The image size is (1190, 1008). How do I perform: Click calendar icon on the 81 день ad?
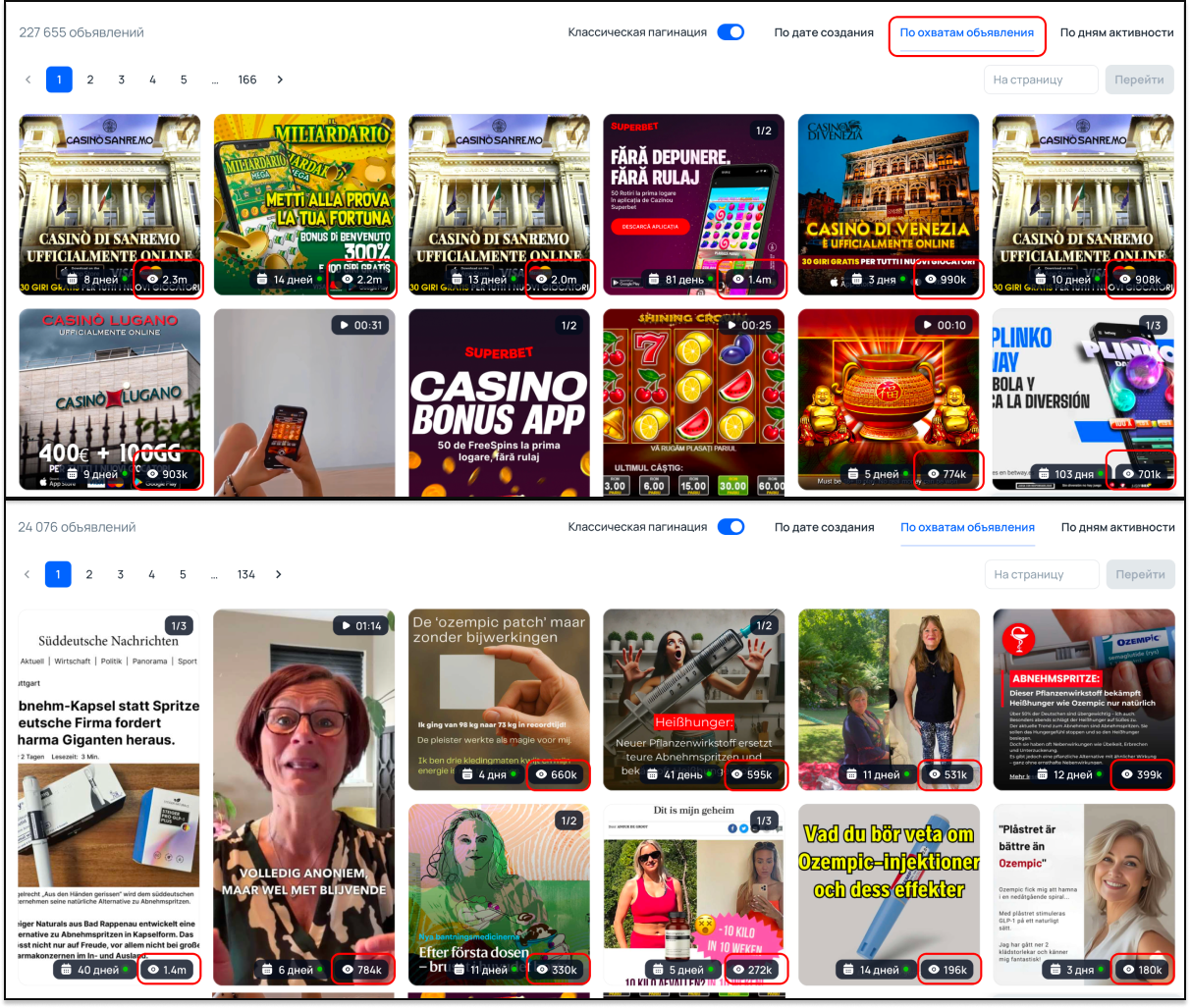pos(653,280)
